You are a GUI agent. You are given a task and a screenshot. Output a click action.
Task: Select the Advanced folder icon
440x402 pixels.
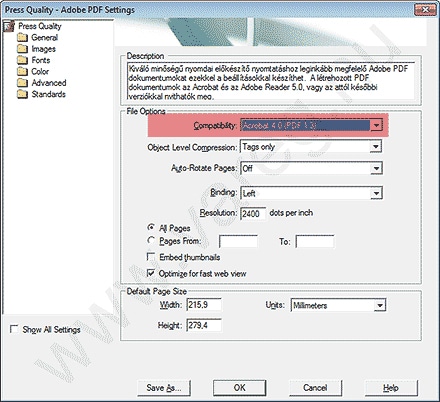[x=22, y=83]
